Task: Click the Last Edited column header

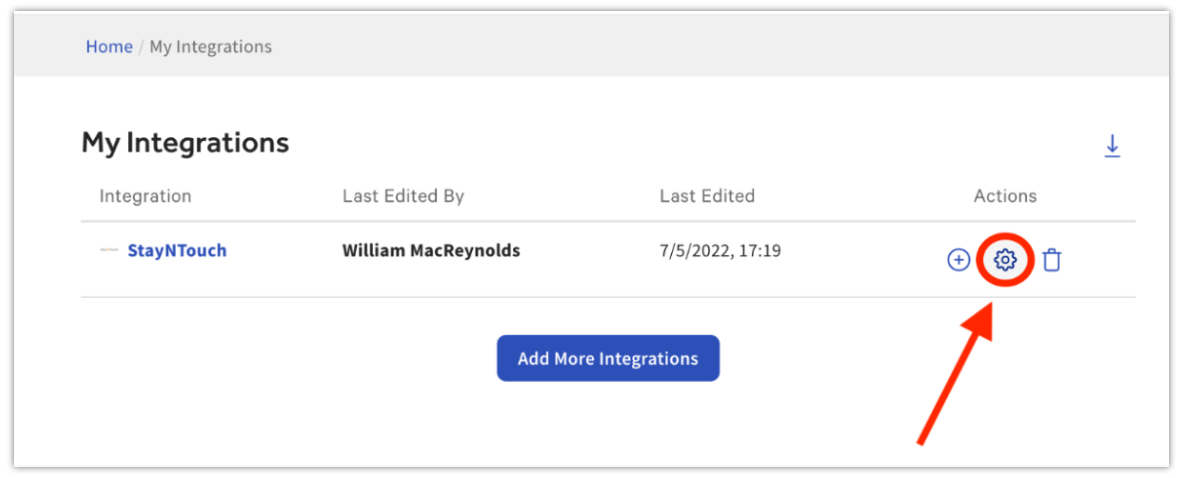Action: [707, 196]
